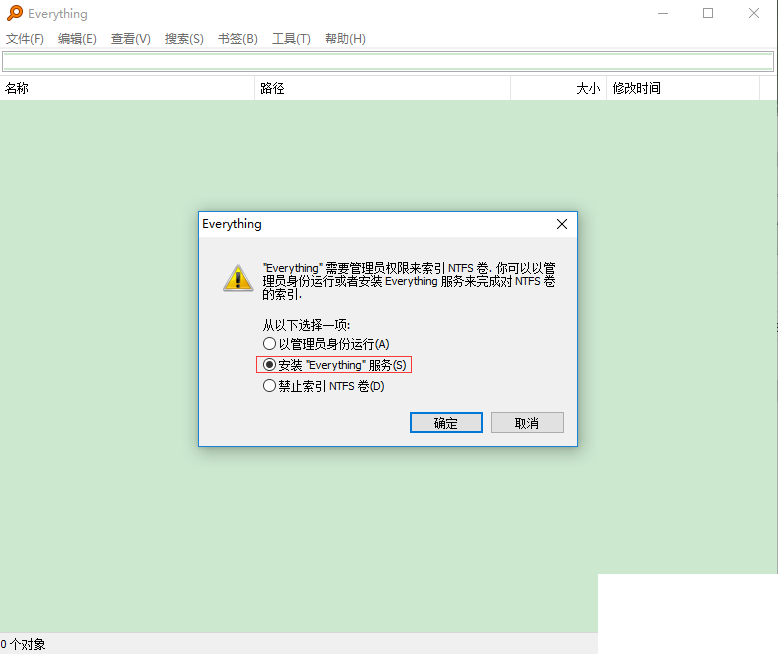Open the 文件(F) menu
Image resolution: width=778 pixels, height=654 pixels.
tap(24, 39)
